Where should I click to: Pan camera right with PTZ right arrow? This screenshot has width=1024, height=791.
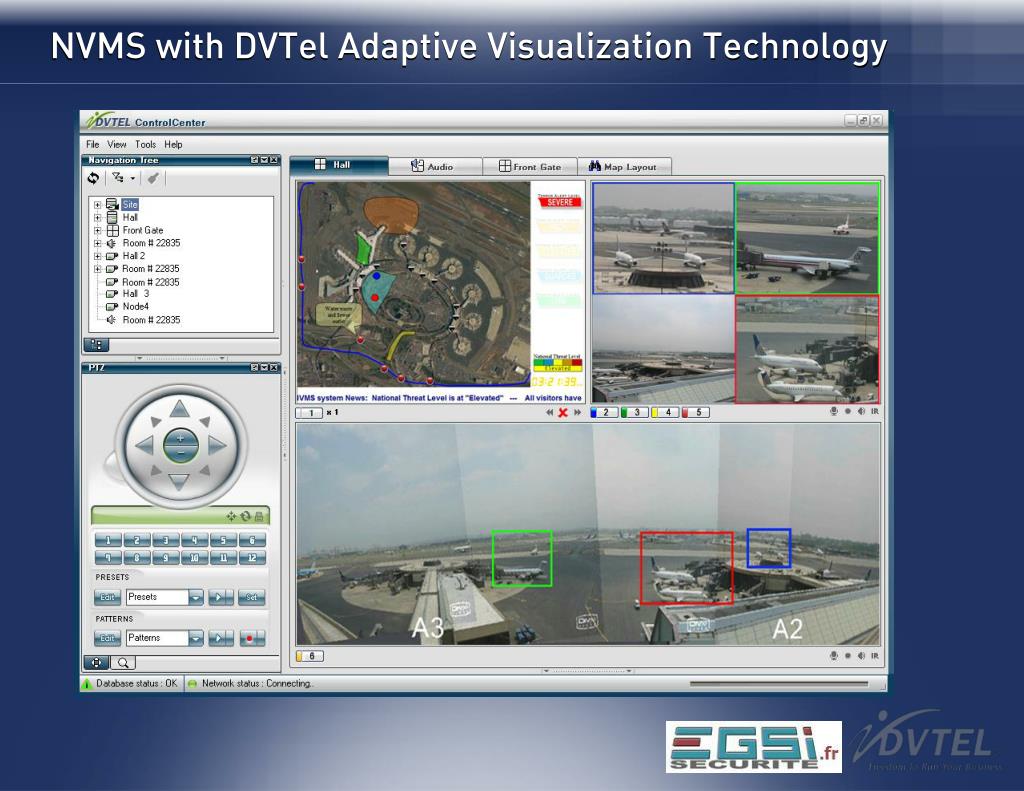(217, 445)
